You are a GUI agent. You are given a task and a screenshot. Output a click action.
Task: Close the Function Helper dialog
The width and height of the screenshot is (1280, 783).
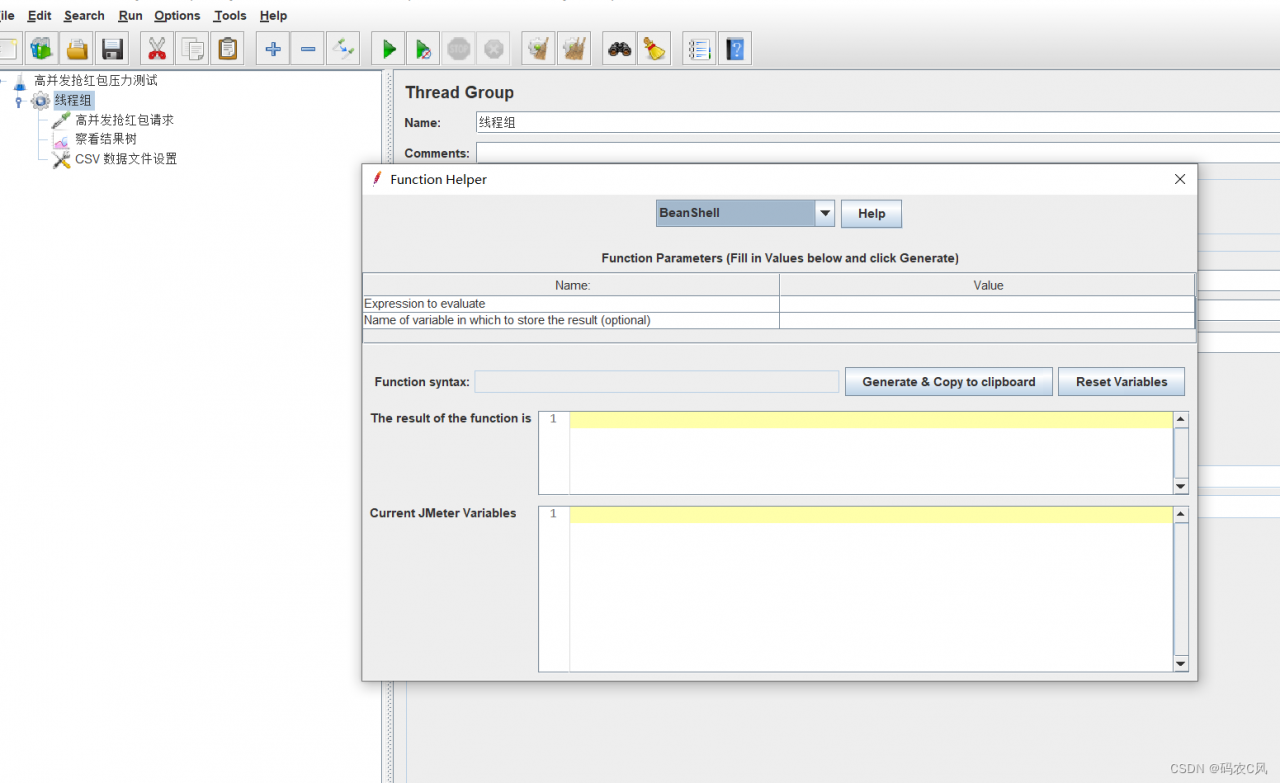tap(1180, 179)
